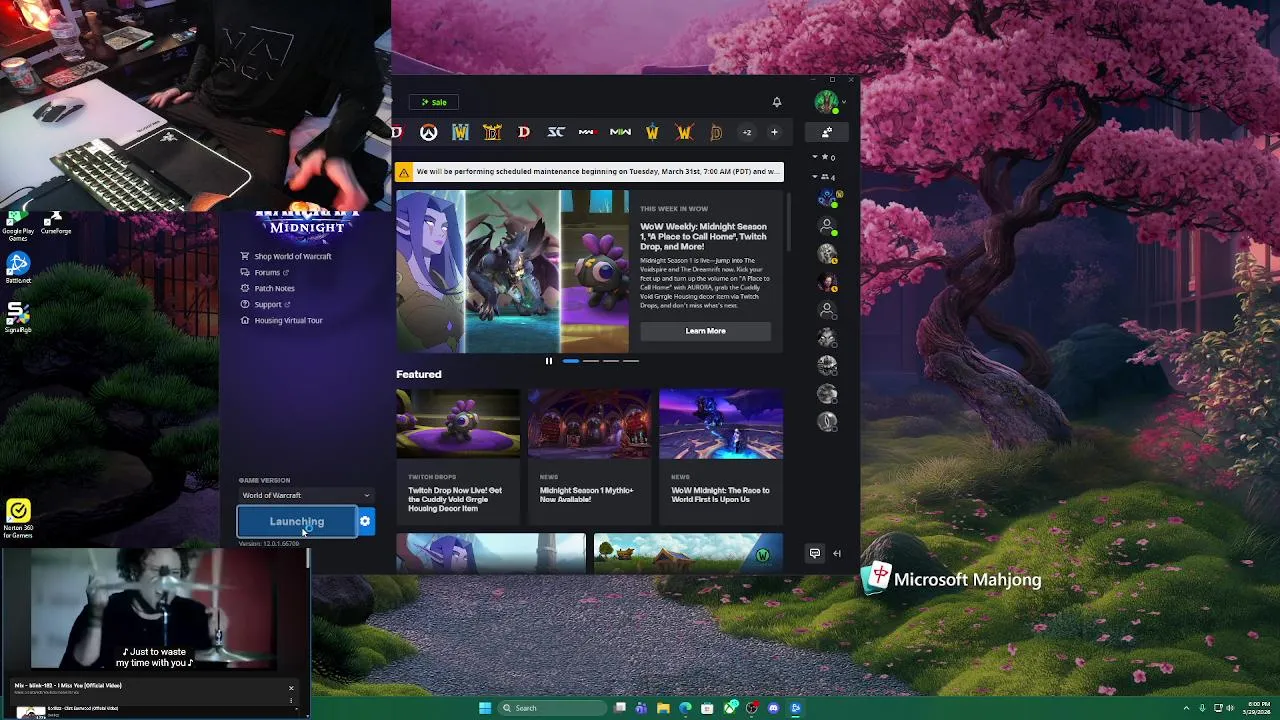Expand the Game Version dropdown

305,495
